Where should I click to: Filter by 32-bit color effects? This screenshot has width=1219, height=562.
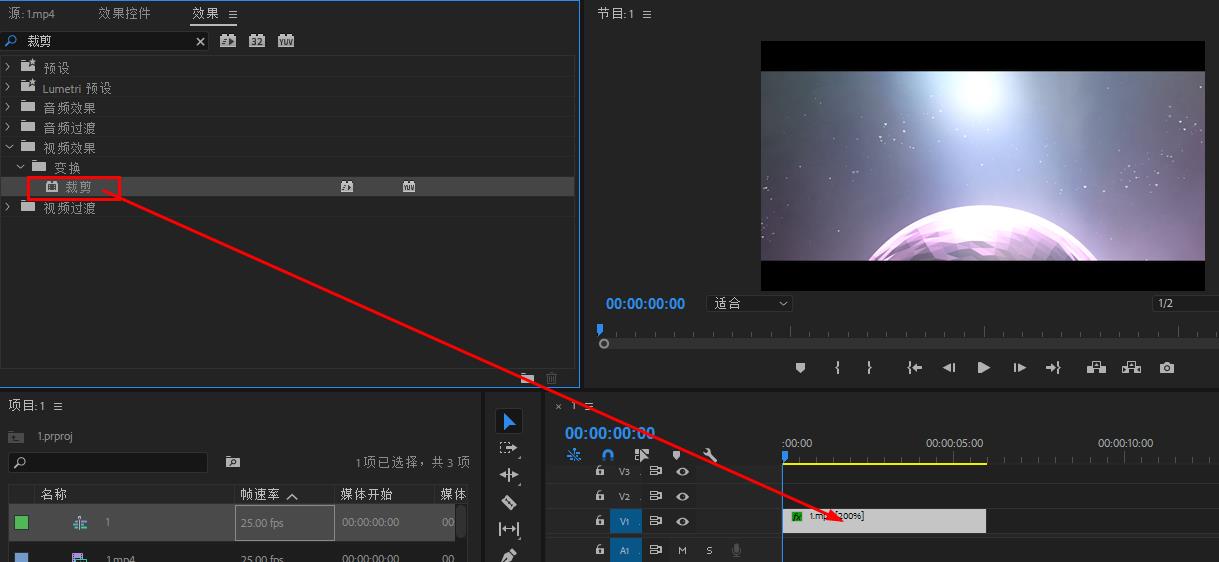(257, 41)
